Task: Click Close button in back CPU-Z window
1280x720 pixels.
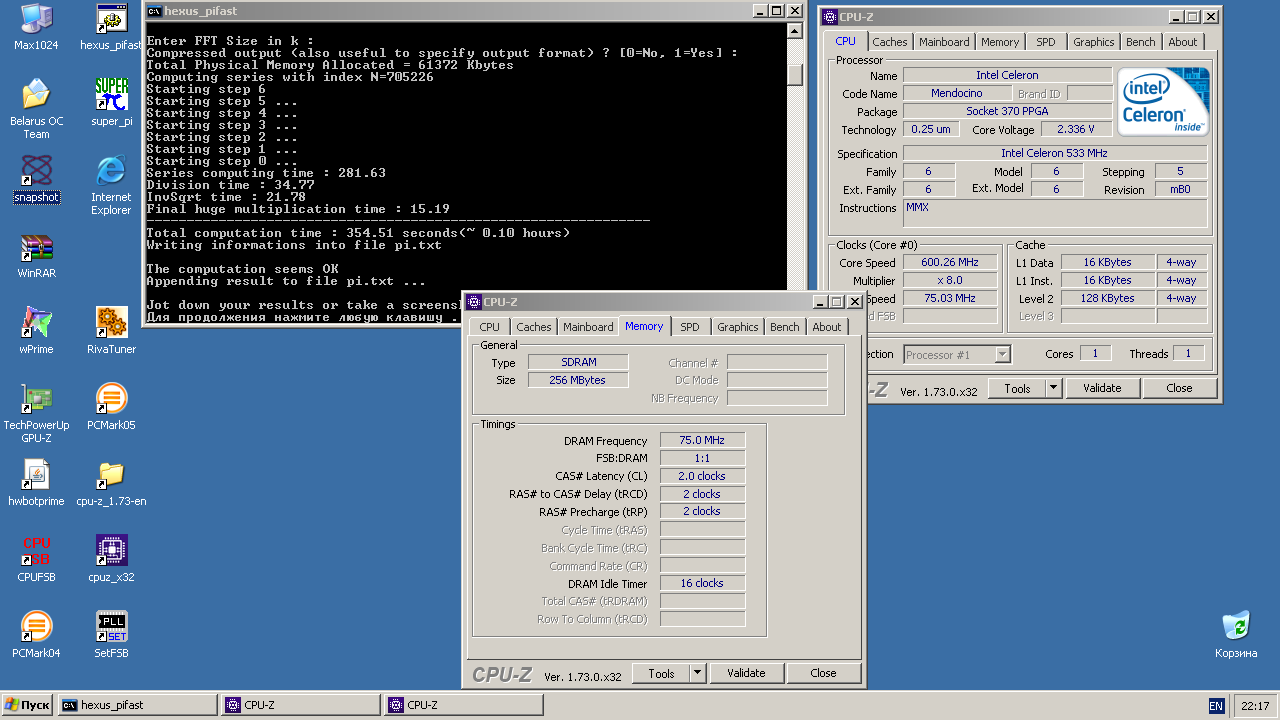Action: (1180, 388)
